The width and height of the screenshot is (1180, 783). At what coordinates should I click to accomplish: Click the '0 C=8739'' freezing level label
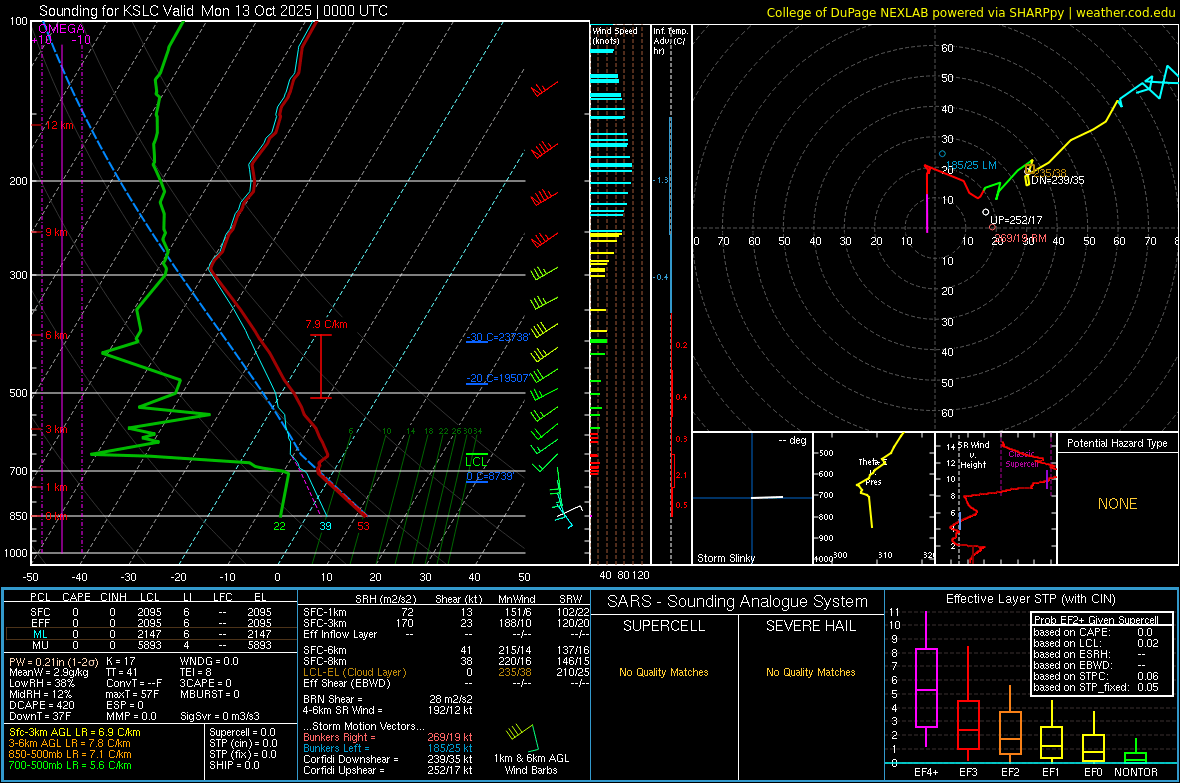(489, 477)
